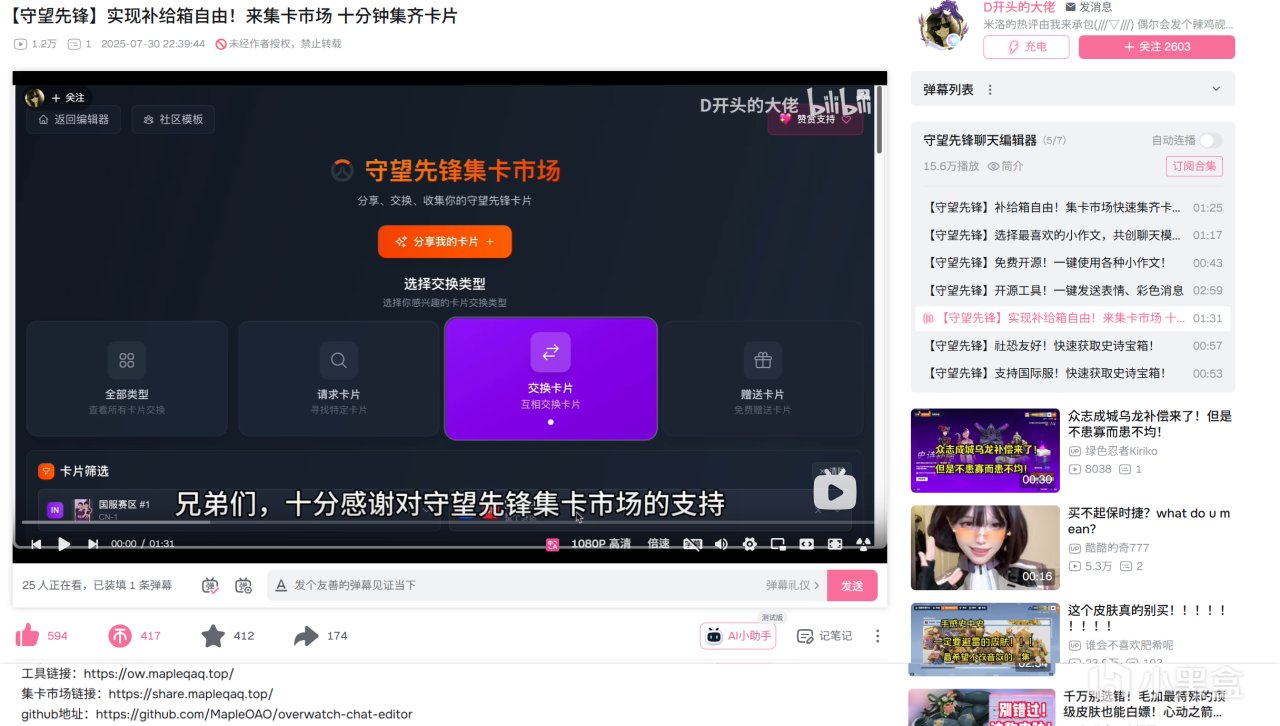View collection 简介 eye icon
Screen dimensions: 1280x726
coord(994,166)
